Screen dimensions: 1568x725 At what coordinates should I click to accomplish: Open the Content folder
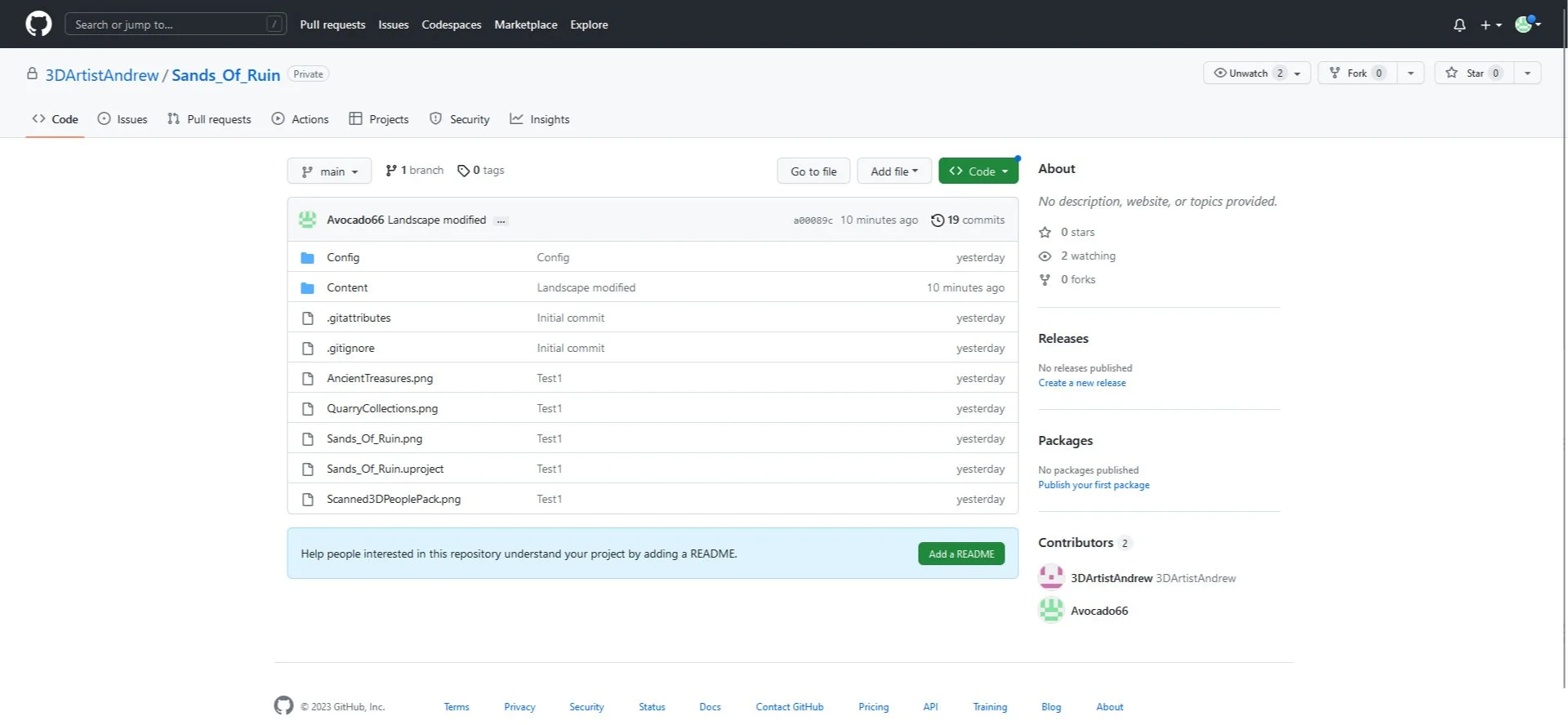click(347, 287)
